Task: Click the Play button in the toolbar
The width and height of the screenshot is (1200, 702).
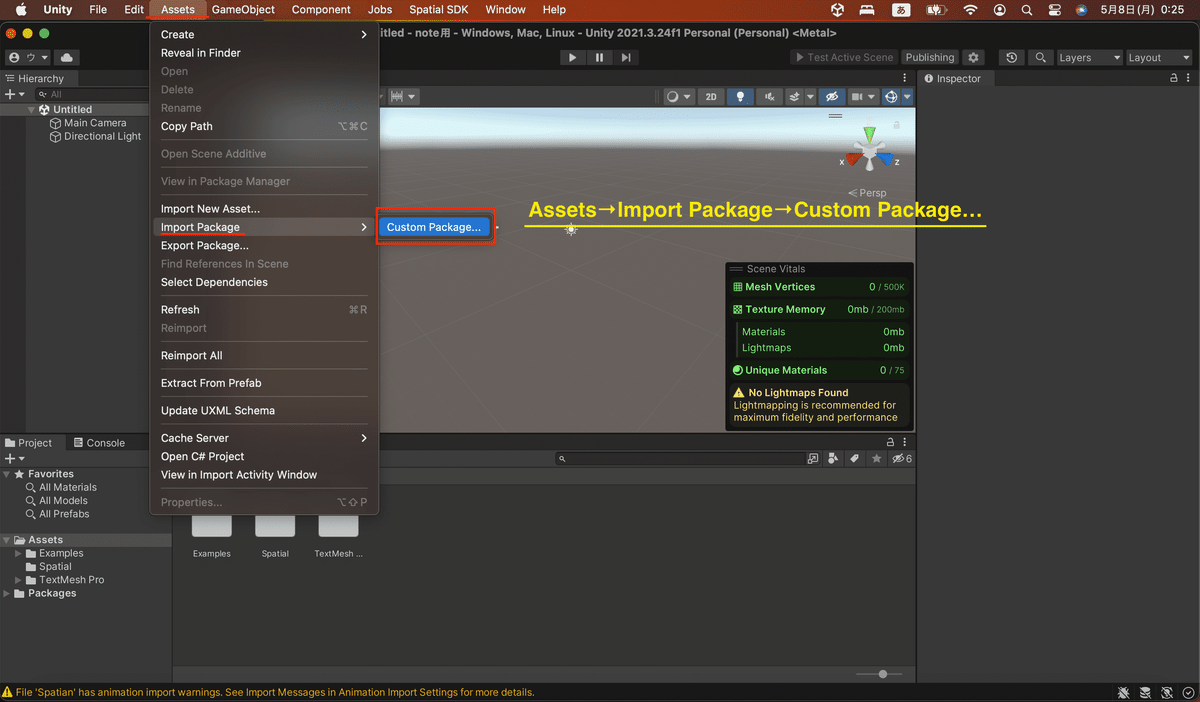Action: point(572,58)
